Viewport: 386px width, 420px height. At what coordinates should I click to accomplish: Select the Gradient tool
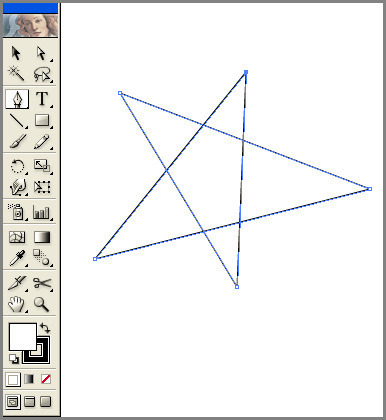point(42,237)
